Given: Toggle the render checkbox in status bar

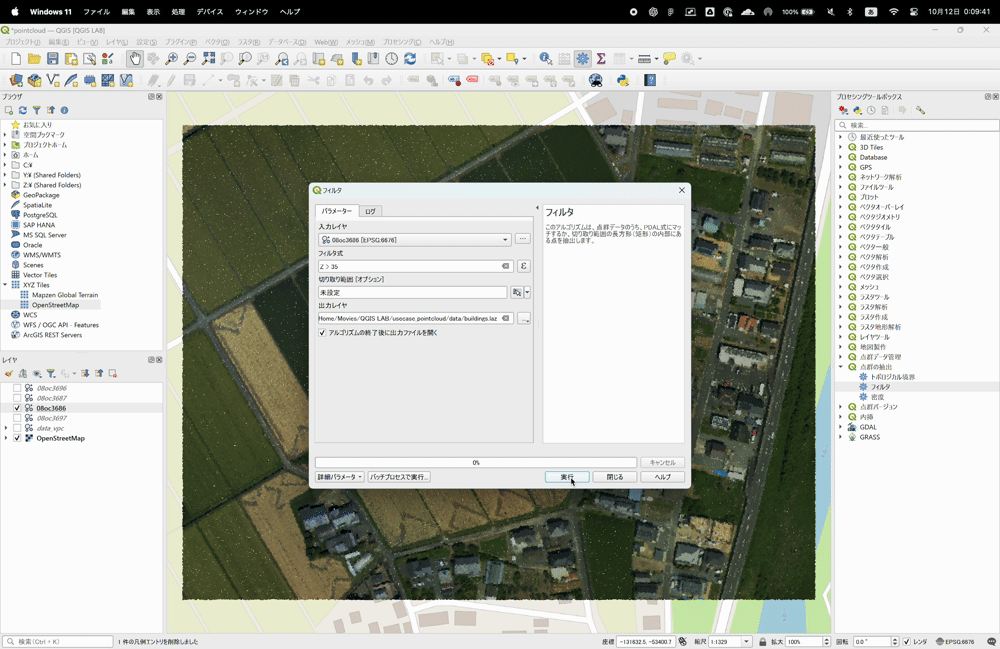Looking at the screenshot, I should point(906,641).
